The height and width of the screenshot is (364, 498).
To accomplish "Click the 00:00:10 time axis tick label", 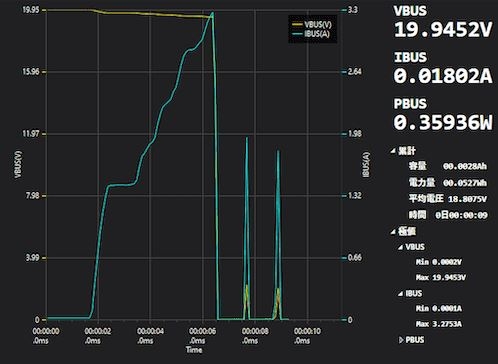I will click(307, 336).
